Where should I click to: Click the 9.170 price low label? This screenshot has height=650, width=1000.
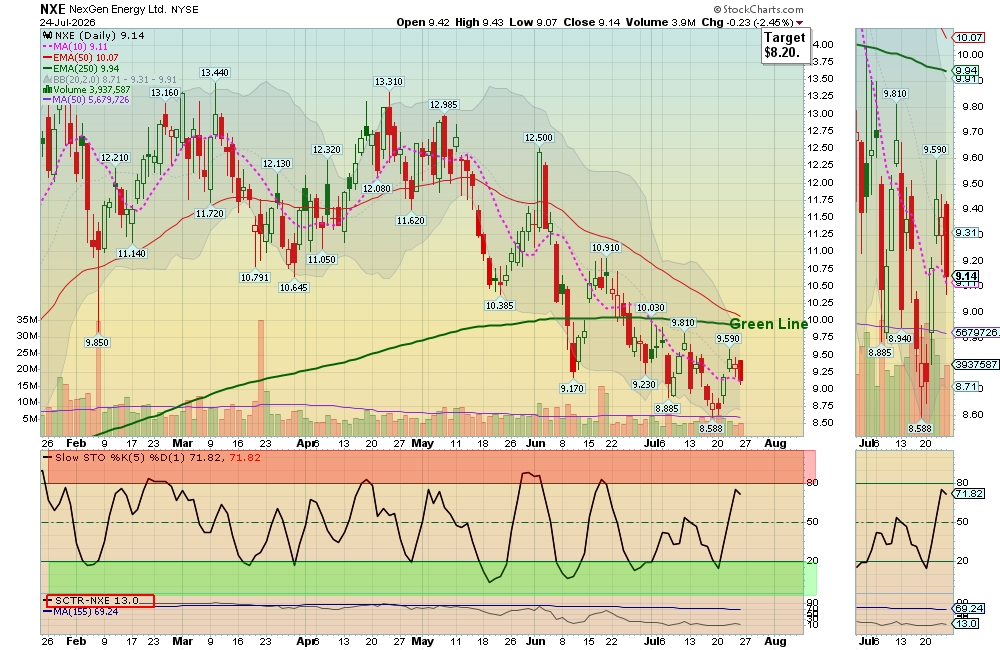pos(572,388)
